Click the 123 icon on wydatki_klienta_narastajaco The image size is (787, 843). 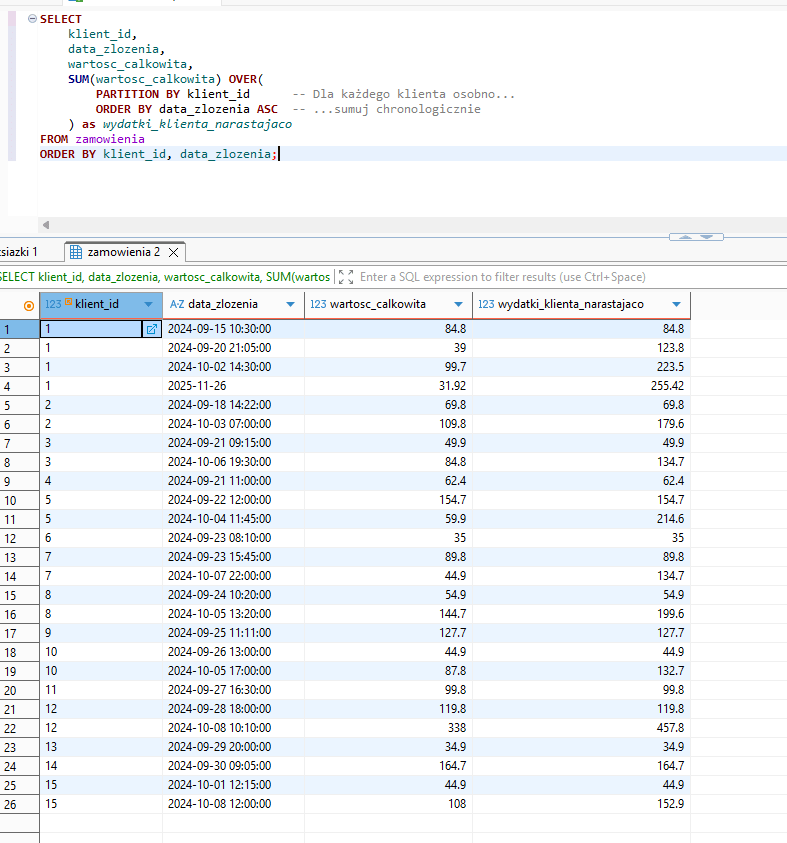[486, 304]
